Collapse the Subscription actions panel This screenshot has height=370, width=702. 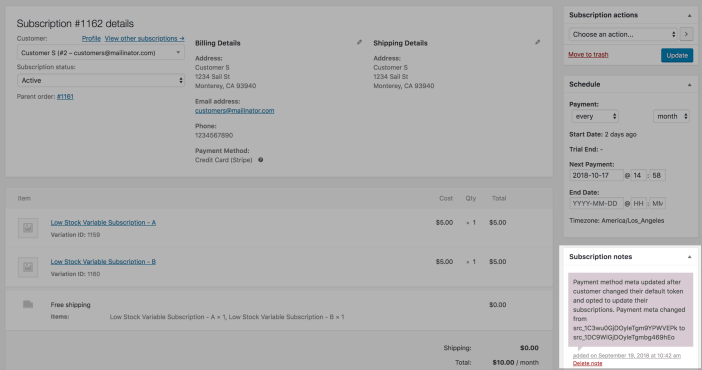point(689,15)
